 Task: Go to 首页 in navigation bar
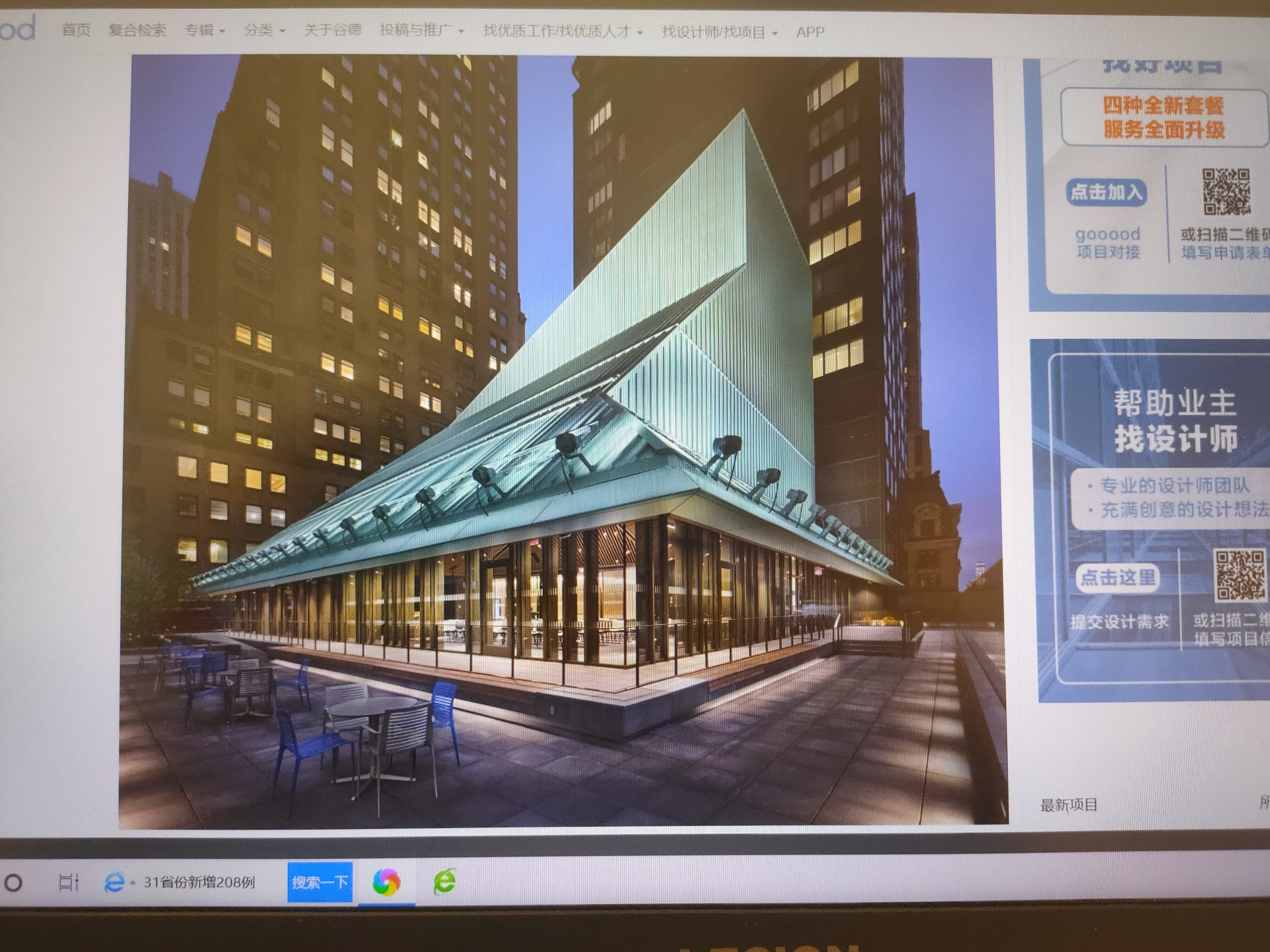[x=76, y=29]
